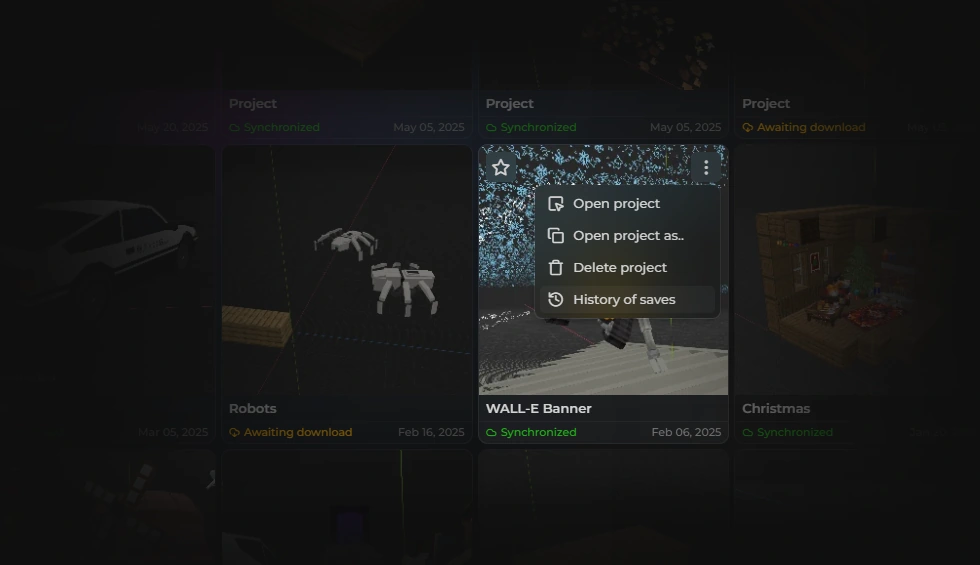The image size is (980, 565).
Task: Click the Christmas project title
Action: coord(776,409)
